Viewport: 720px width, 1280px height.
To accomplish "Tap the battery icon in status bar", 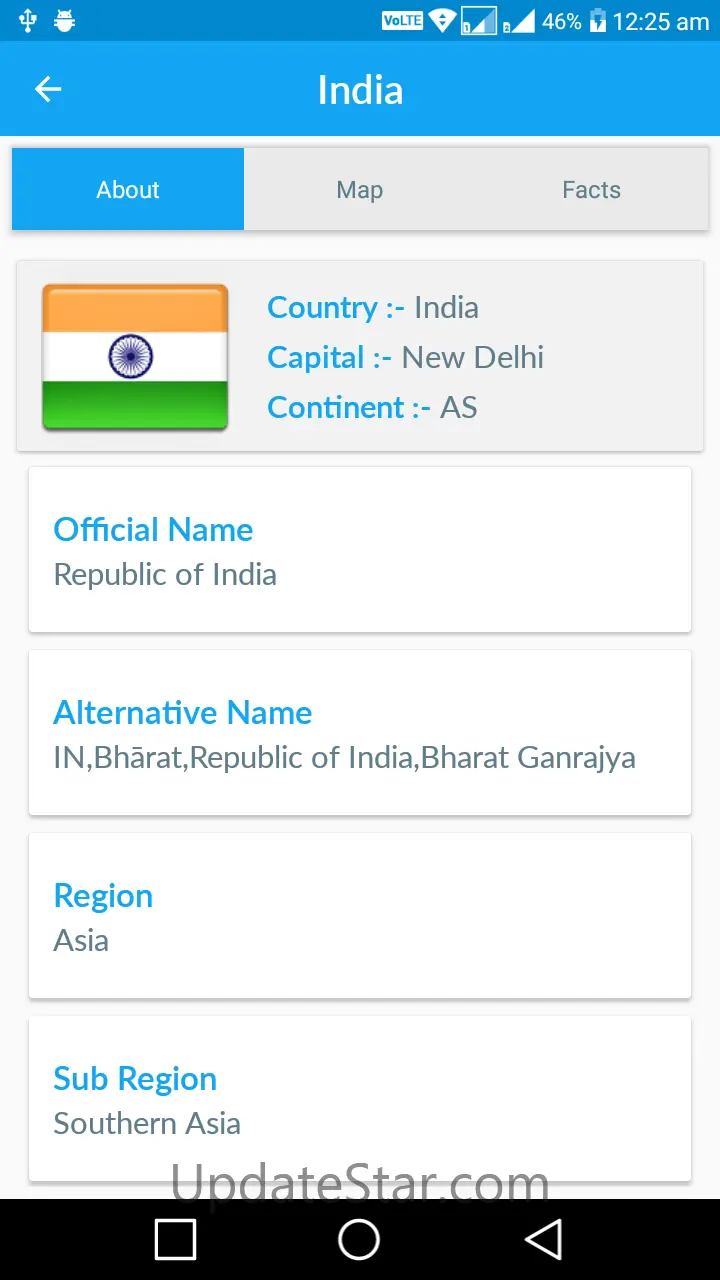I will click(x=598, y=21).
